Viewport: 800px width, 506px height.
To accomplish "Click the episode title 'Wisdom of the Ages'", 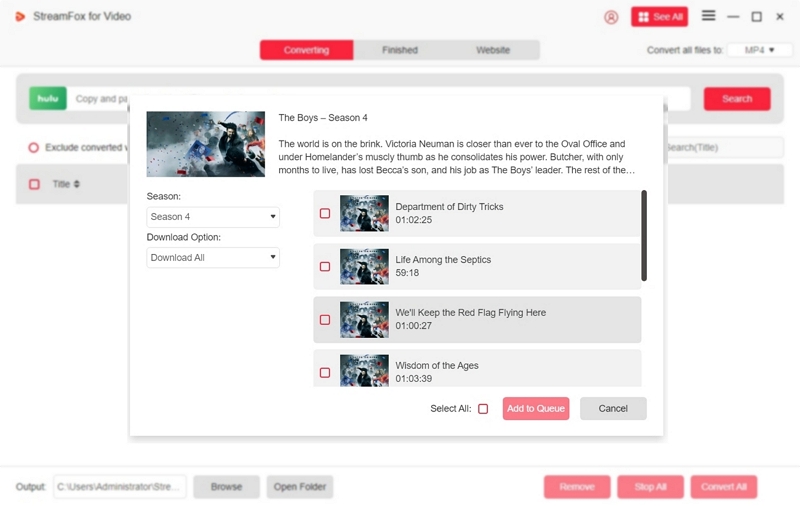I will pos(437,366).
